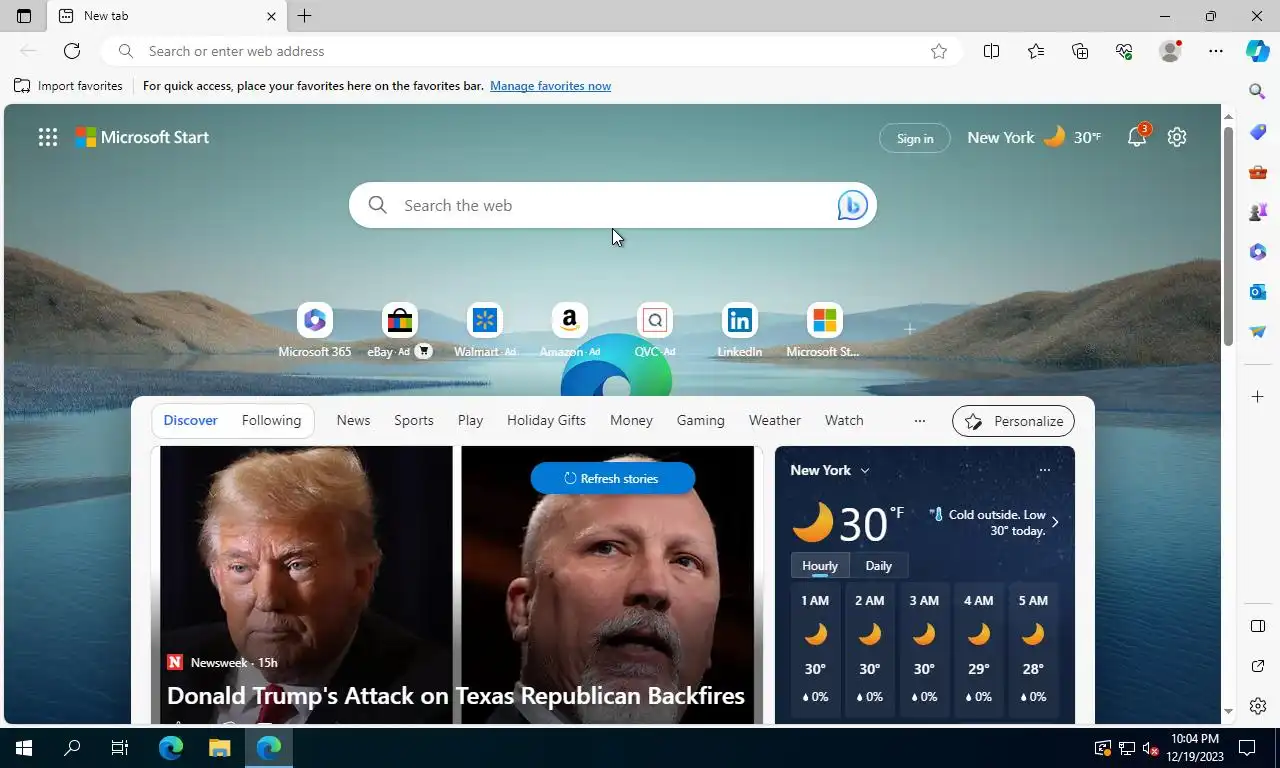Select the Discover feed tab
The image size is (1280, 768).
click(190, 421)
